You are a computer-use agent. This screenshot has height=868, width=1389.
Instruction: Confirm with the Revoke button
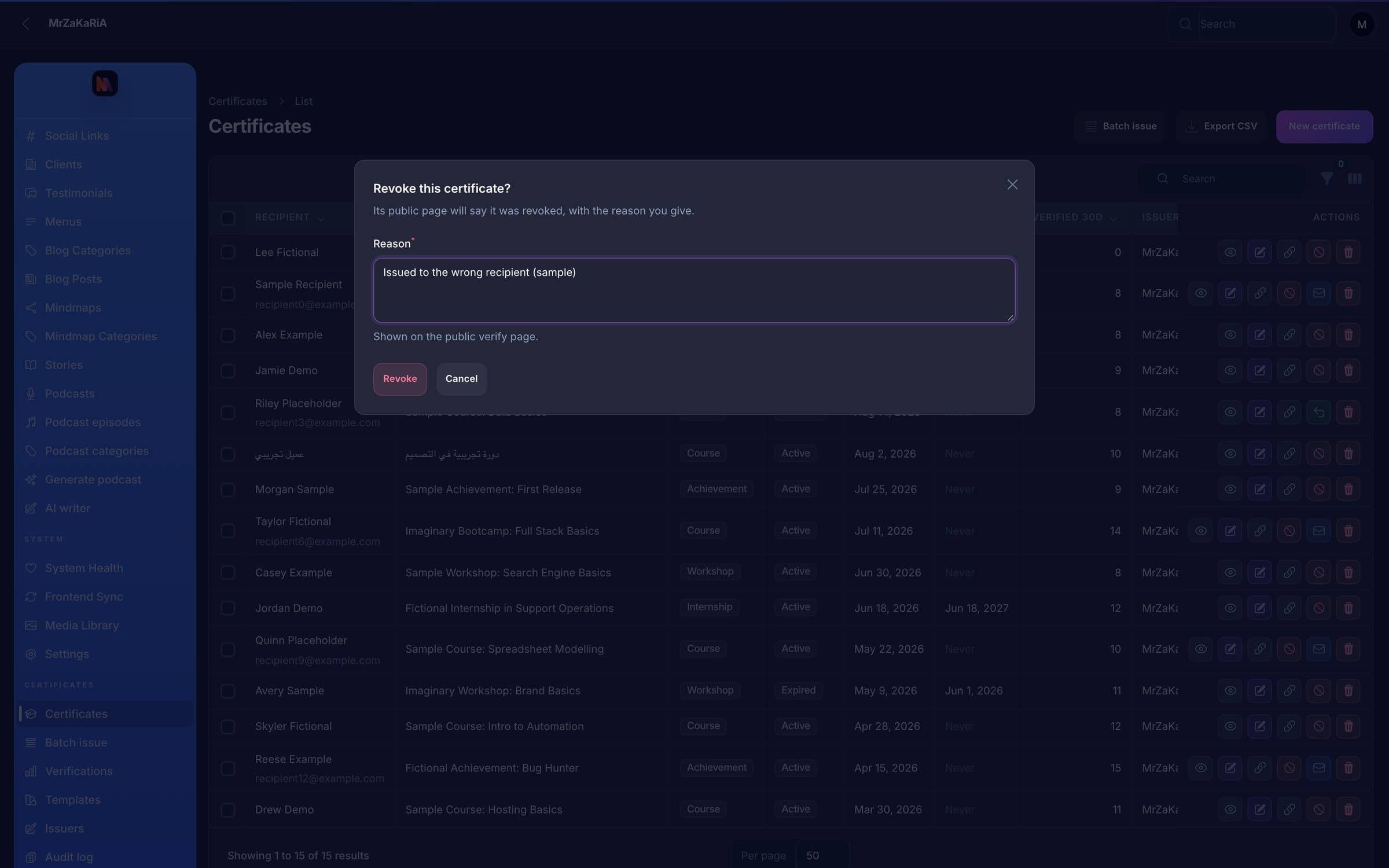pyautogui.click(x=400, y=379)
